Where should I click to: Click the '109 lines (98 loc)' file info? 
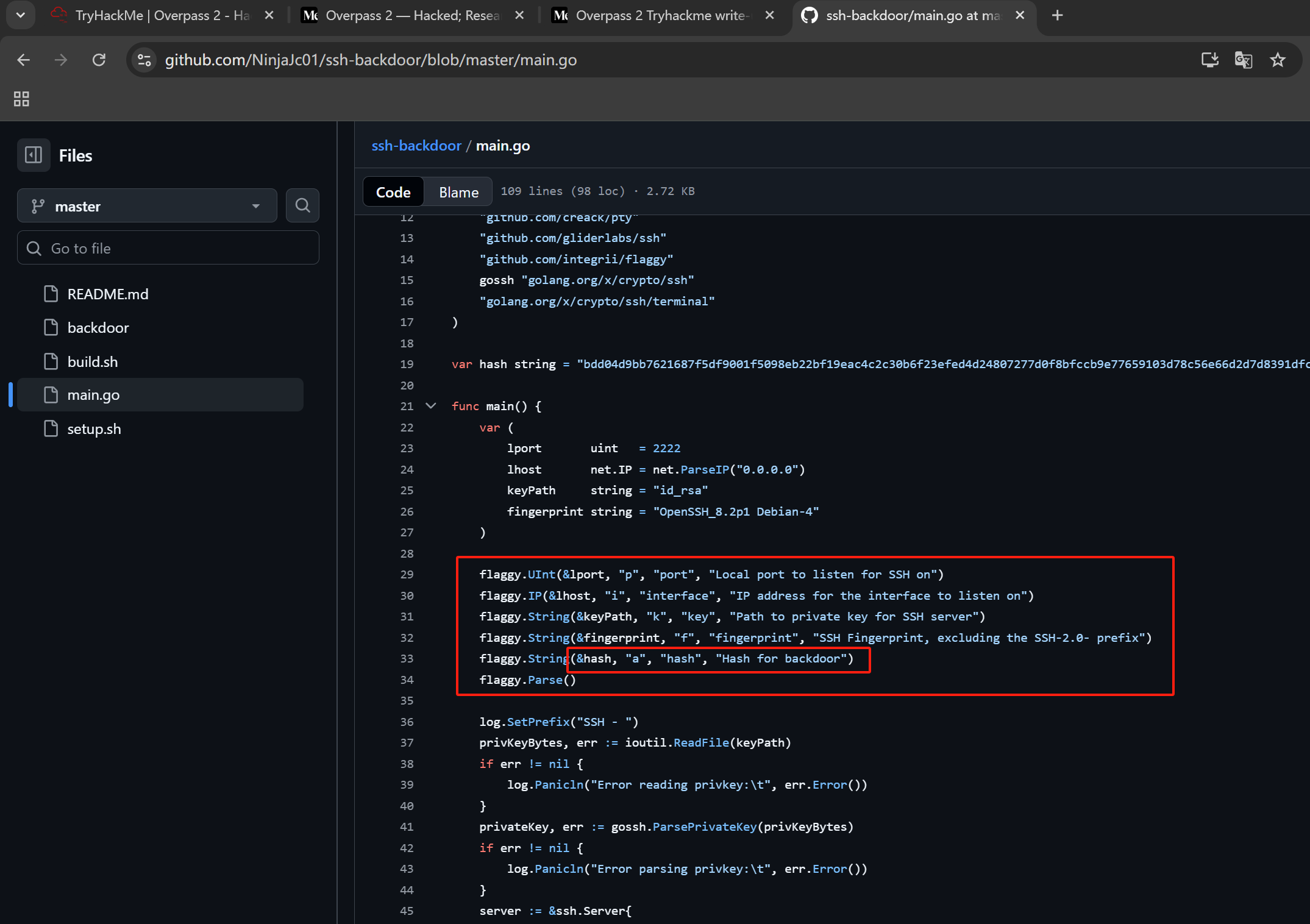[x=597, y=191]
